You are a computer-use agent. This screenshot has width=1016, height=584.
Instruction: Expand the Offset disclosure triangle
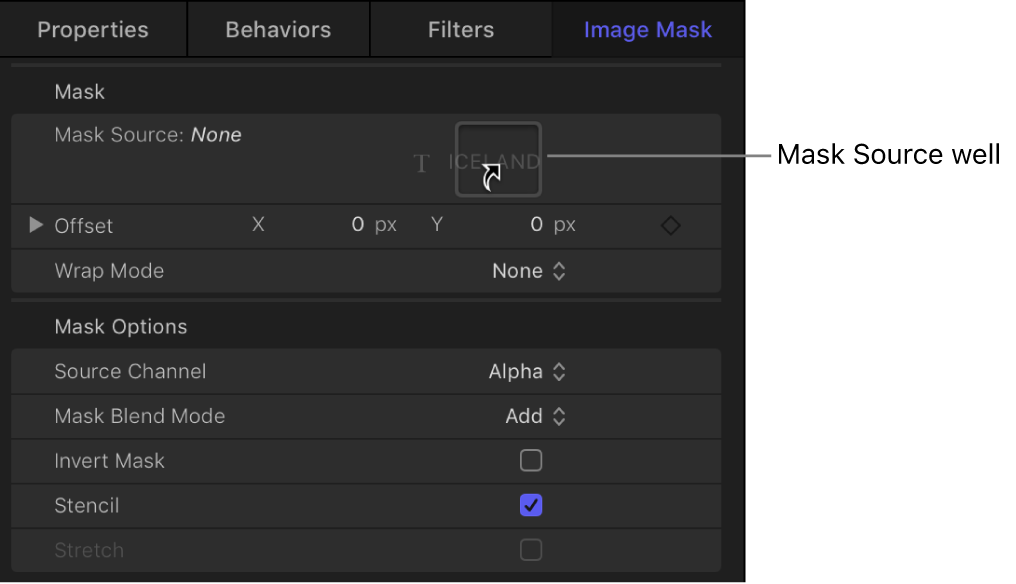click(35, 225)
